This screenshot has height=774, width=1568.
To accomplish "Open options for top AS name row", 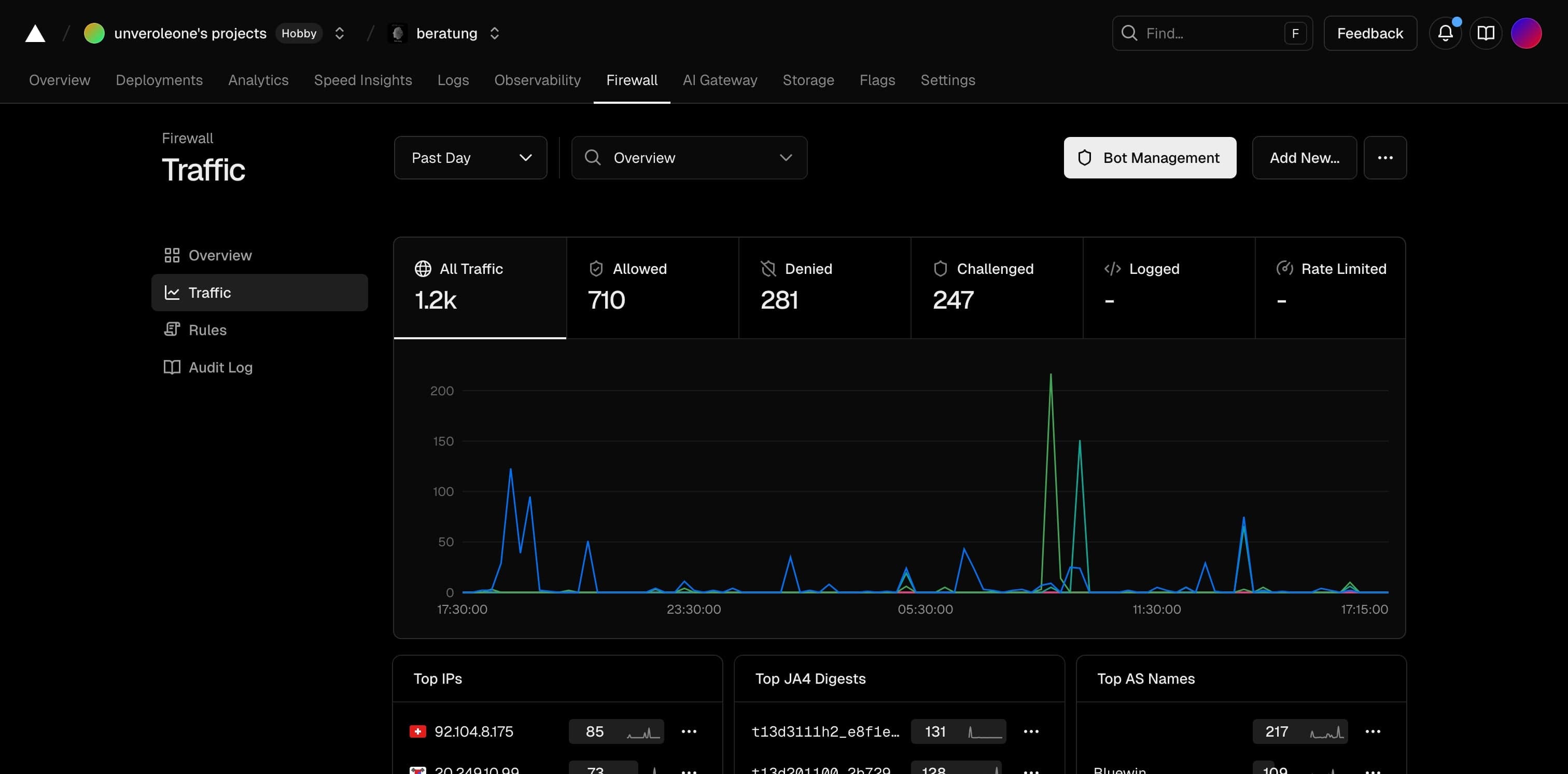I will (1373, 731).
